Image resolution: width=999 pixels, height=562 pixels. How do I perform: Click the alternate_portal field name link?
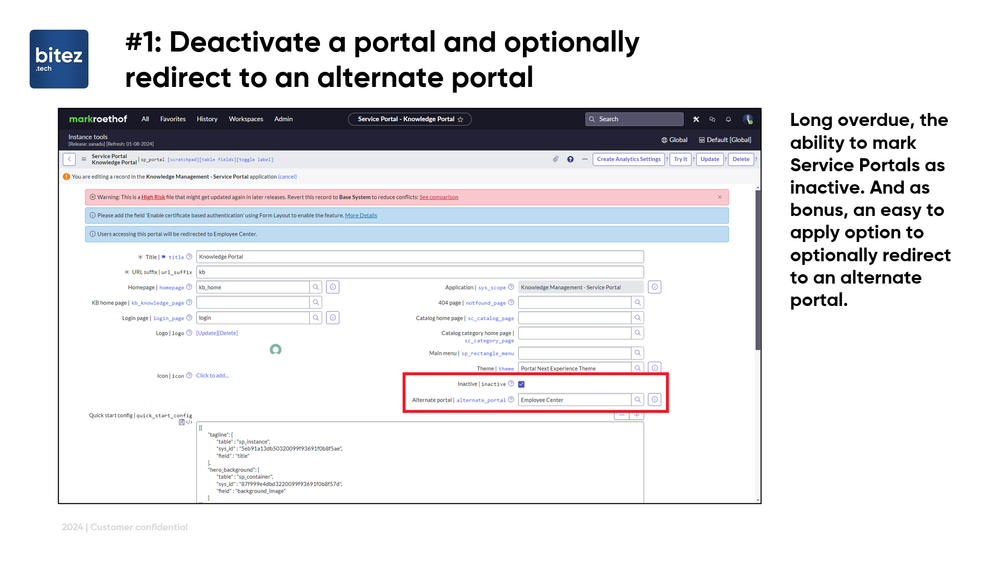coord(481,401)
